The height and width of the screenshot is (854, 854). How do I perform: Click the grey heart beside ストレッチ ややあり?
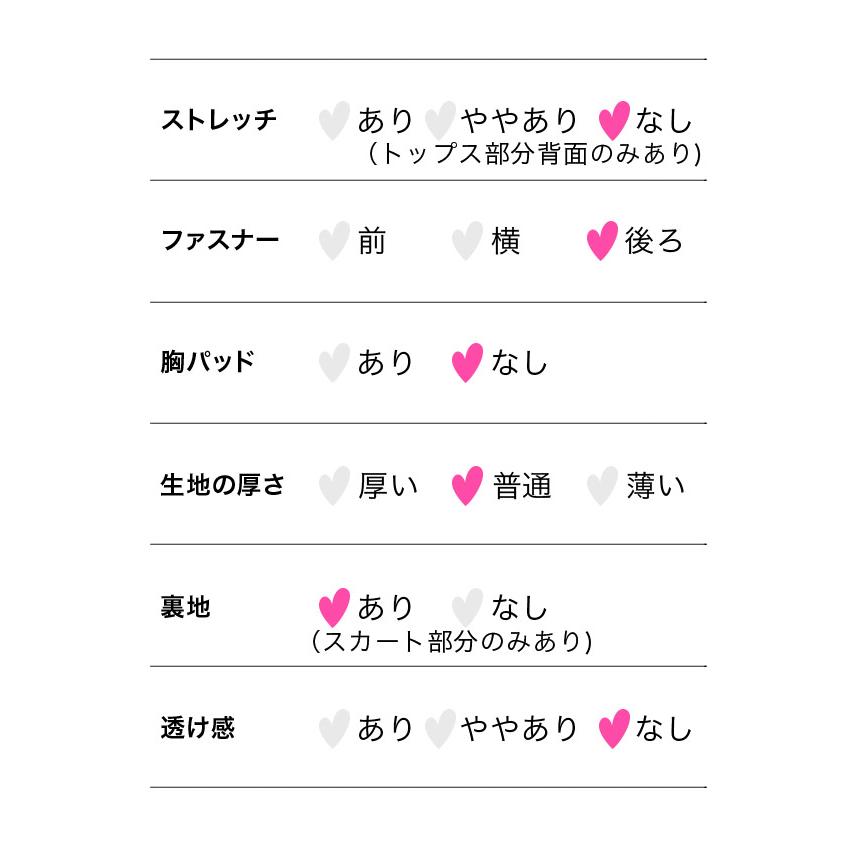coord(439,121)
